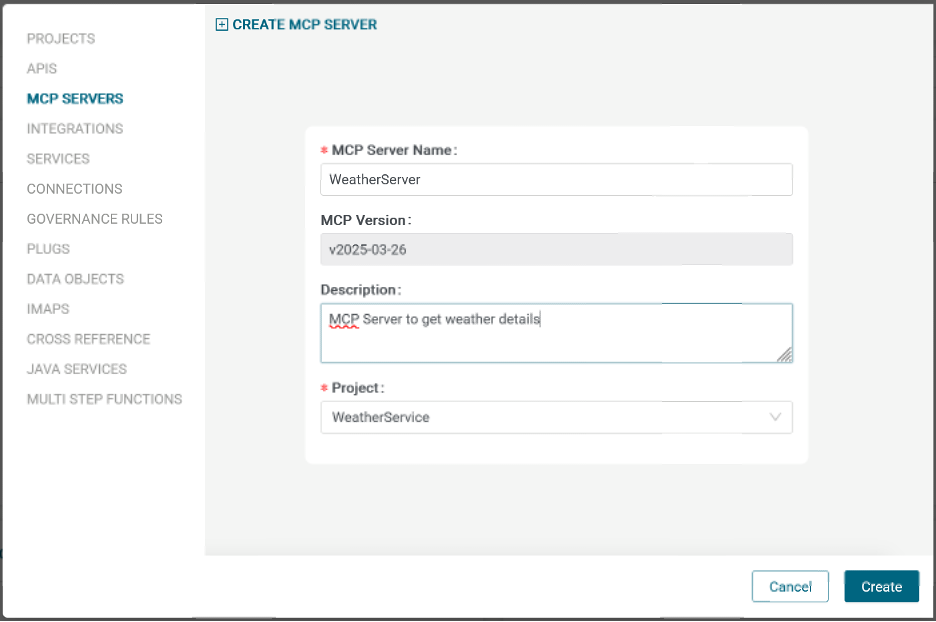Click Create to add the server
Viewport: 936px width, 622px height.
[x=881, y=587]
